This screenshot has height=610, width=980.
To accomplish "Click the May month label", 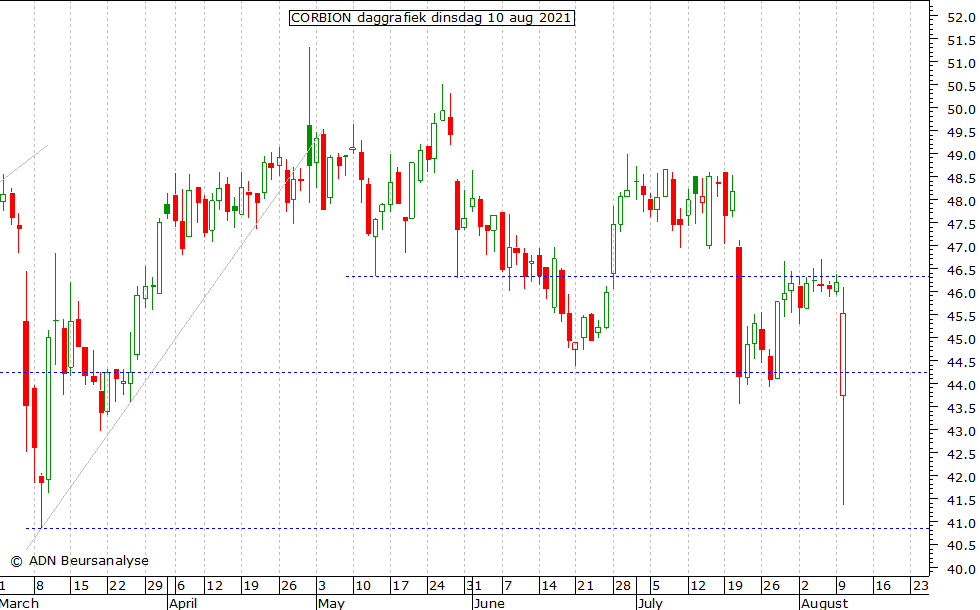I will [331, 603].
